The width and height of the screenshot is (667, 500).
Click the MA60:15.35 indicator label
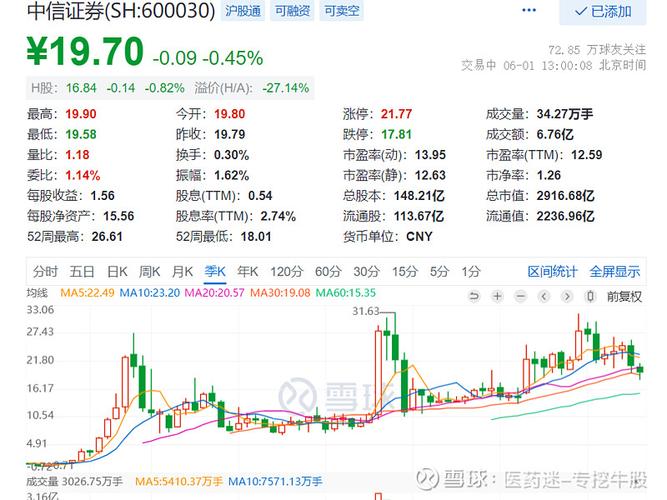(x=346, y=293)
